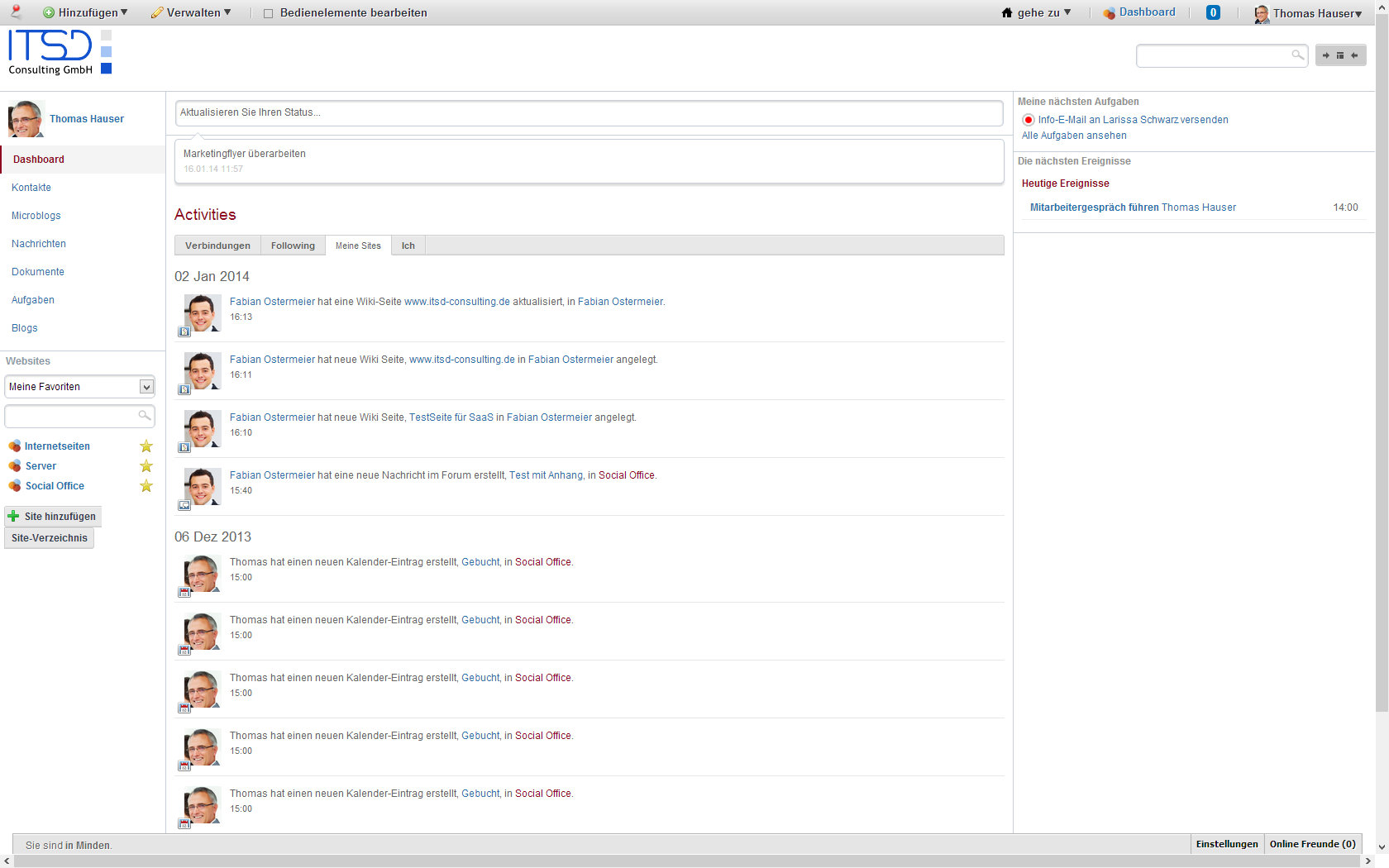Expand the Verwalten menu
Viewport: 1389px width, 868px height.
[192, 12]
